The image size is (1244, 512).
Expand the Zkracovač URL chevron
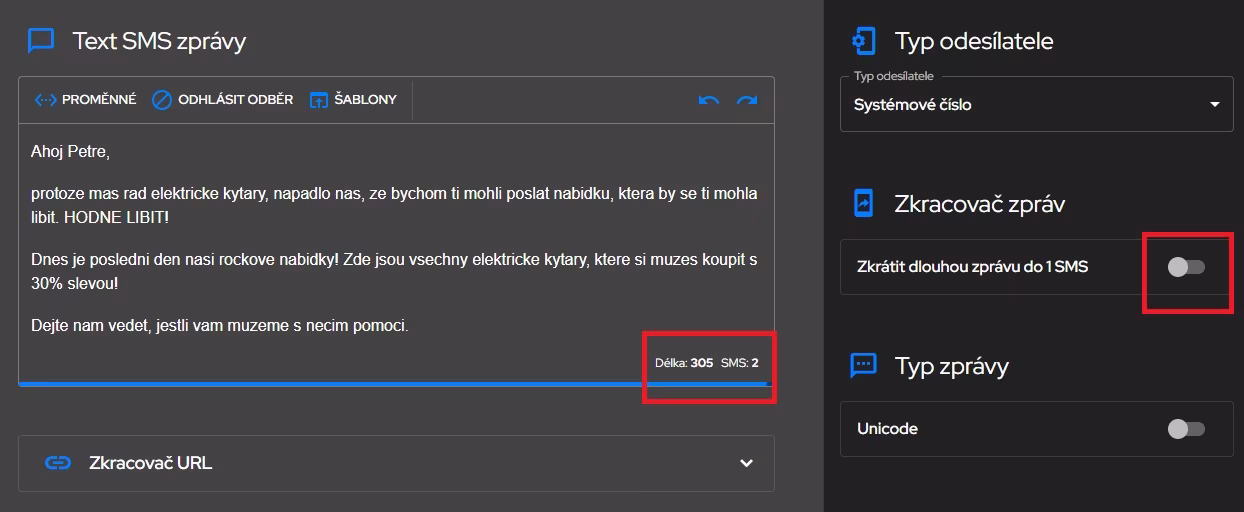pyautogui.click(x=746, y=463)
